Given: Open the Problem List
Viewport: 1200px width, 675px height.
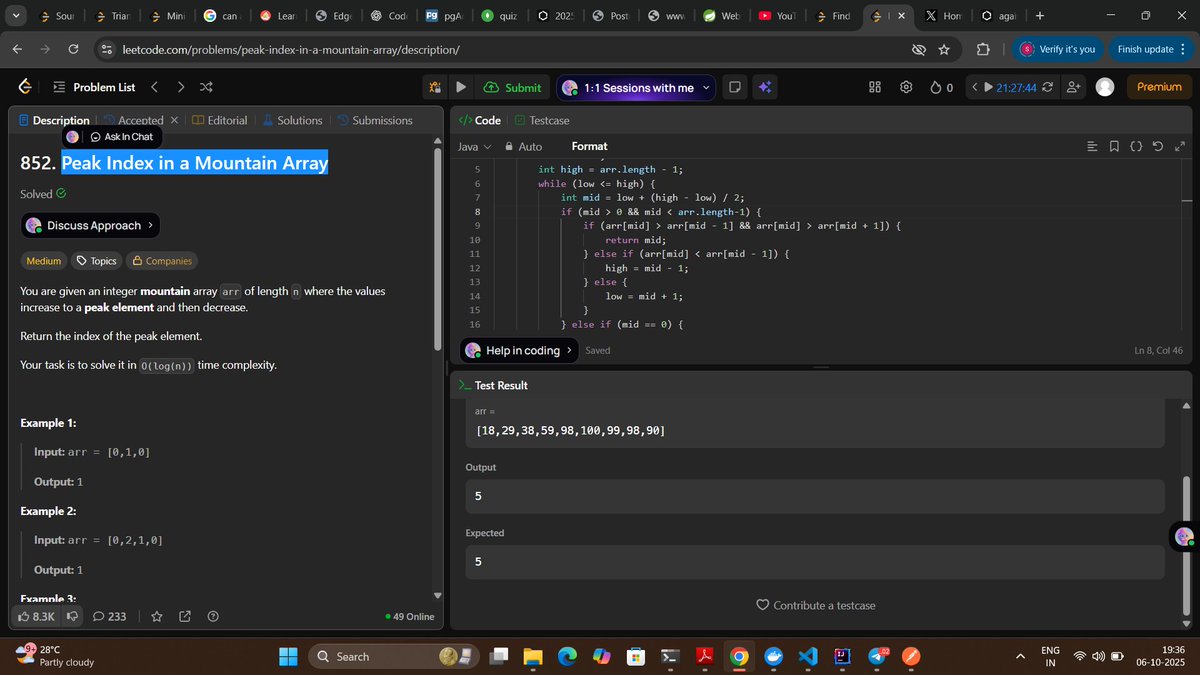Looking at the screenshot, I should 94,87.
